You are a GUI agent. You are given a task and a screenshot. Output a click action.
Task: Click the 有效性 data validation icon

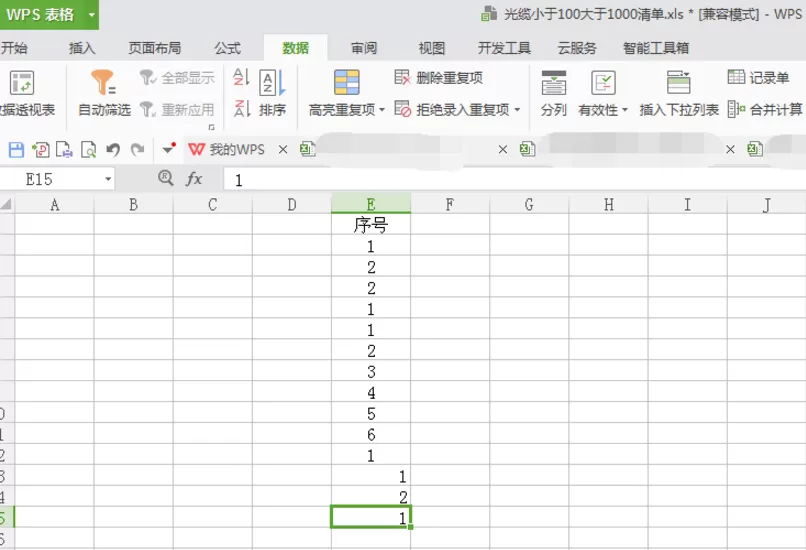[x=603, y=83]
